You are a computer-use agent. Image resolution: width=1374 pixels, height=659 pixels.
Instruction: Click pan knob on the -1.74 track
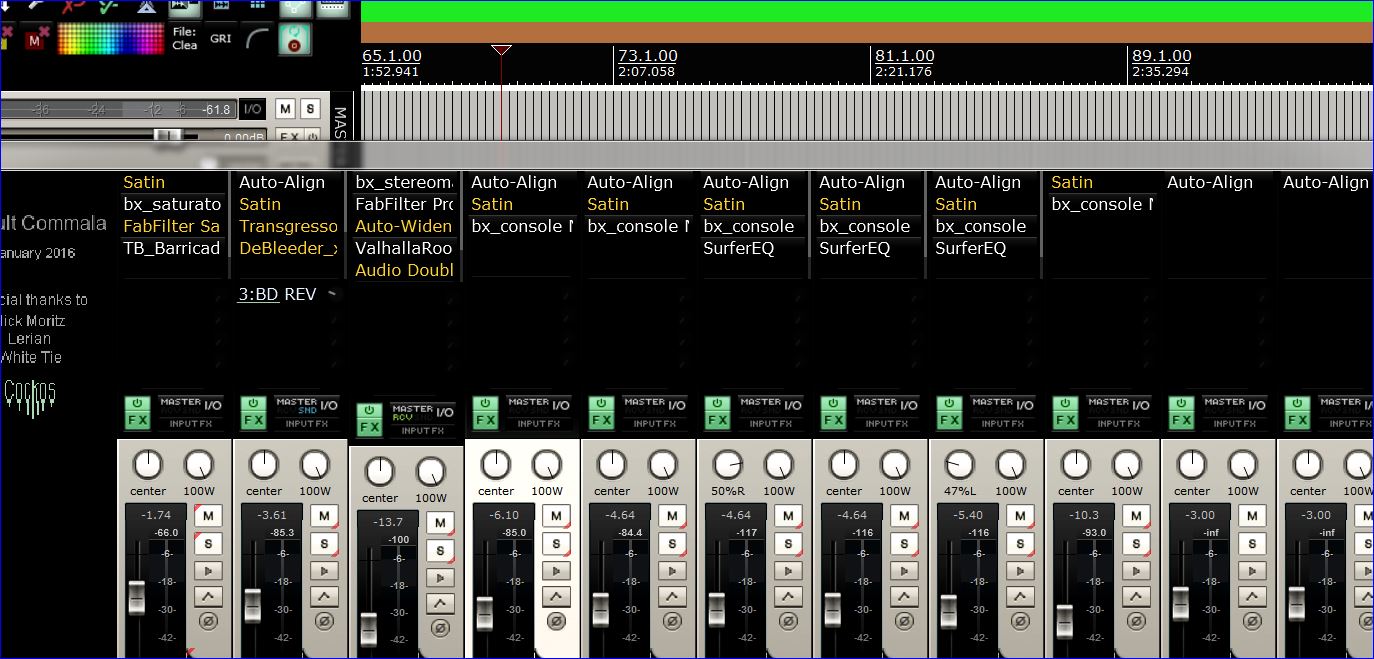tap(148, 464)
